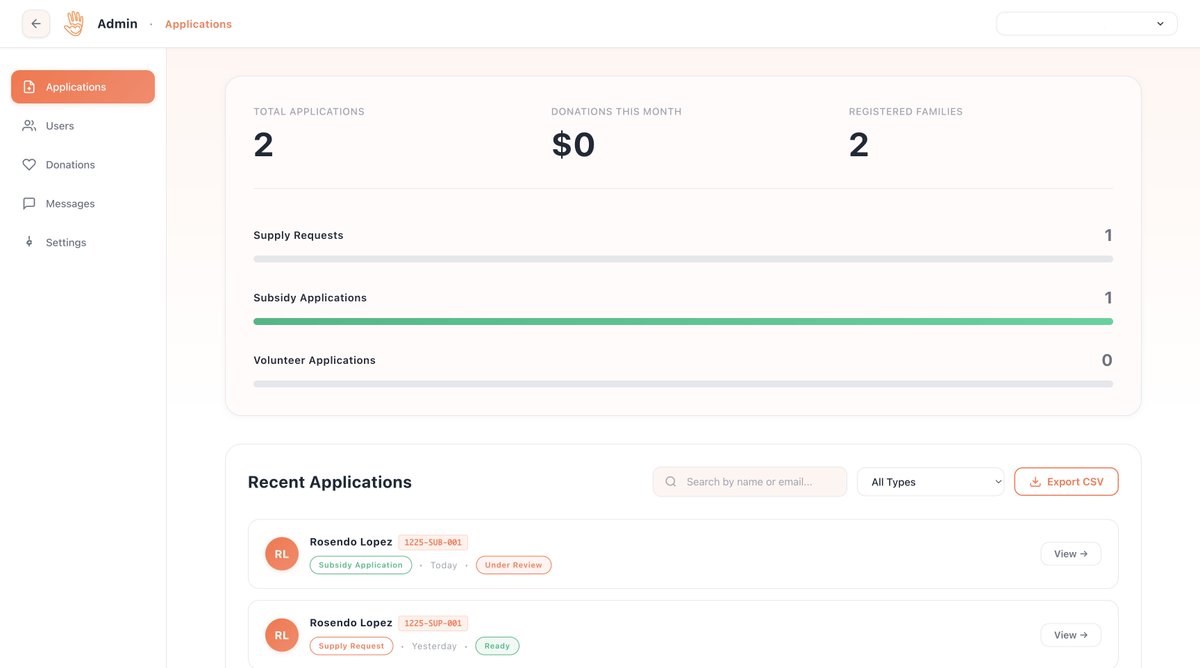1200x668 pixels.
Task: Click the Volunteer Applications progress bar
Action: [x=683, y=384]
